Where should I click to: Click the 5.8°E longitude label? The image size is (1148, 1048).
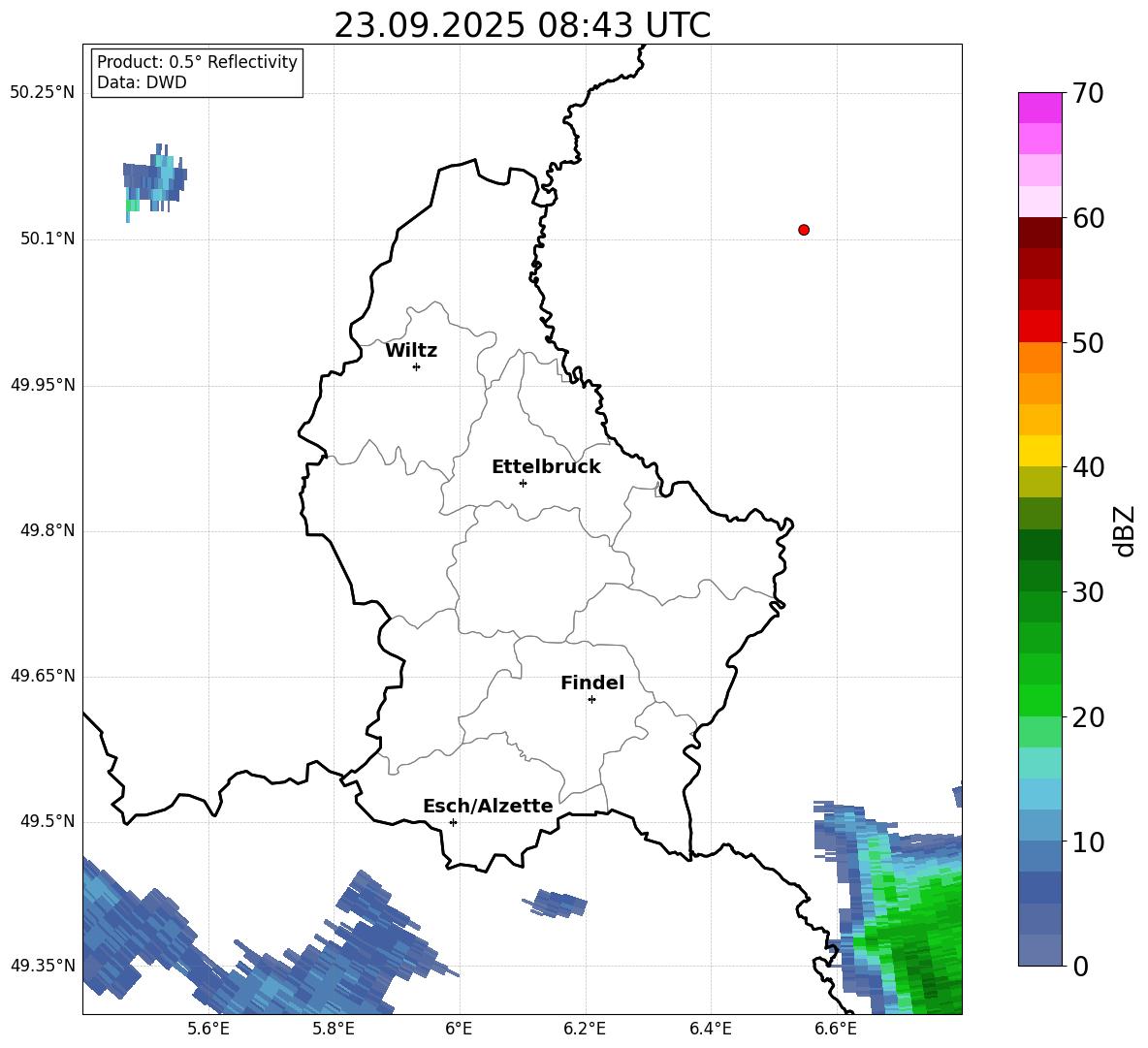[334, 1029]
